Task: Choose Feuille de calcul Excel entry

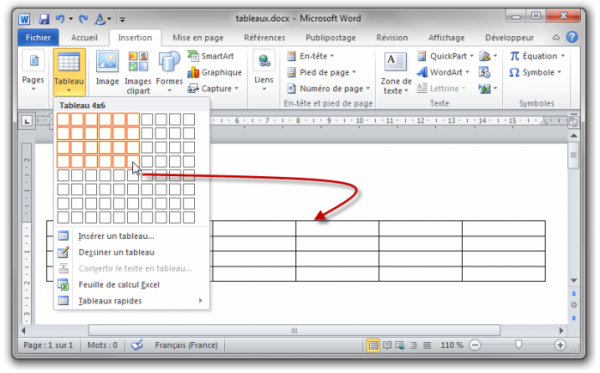Action: point(131,285)
